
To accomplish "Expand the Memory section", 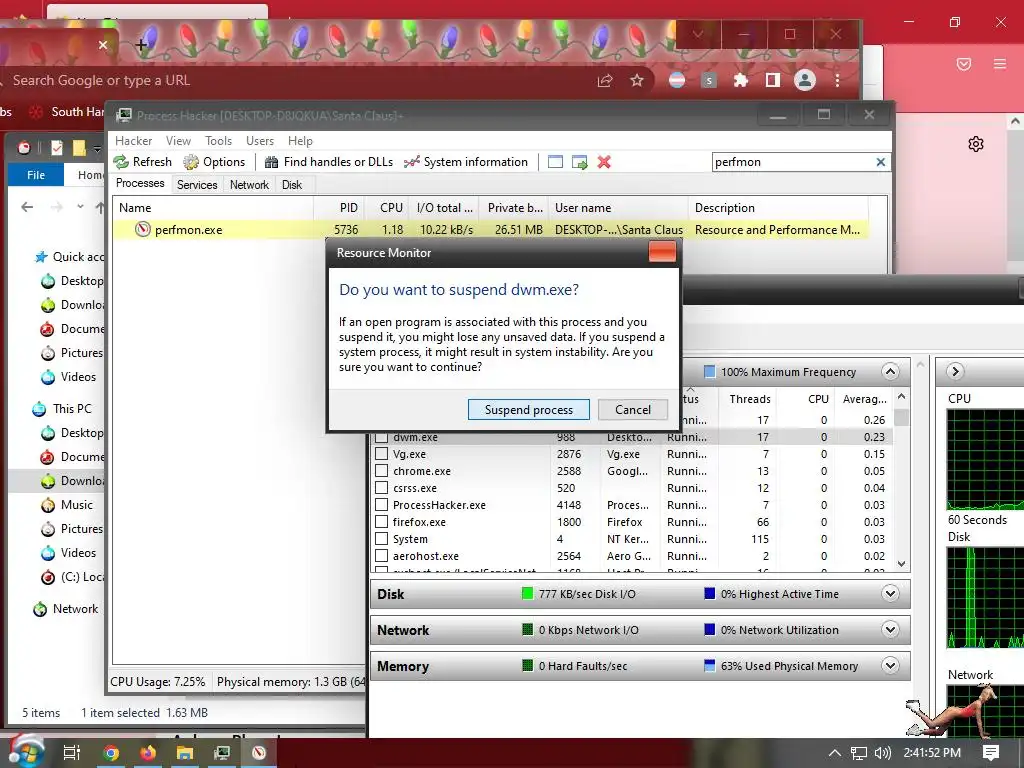I will pyautogui.click(x=889, y=665).
